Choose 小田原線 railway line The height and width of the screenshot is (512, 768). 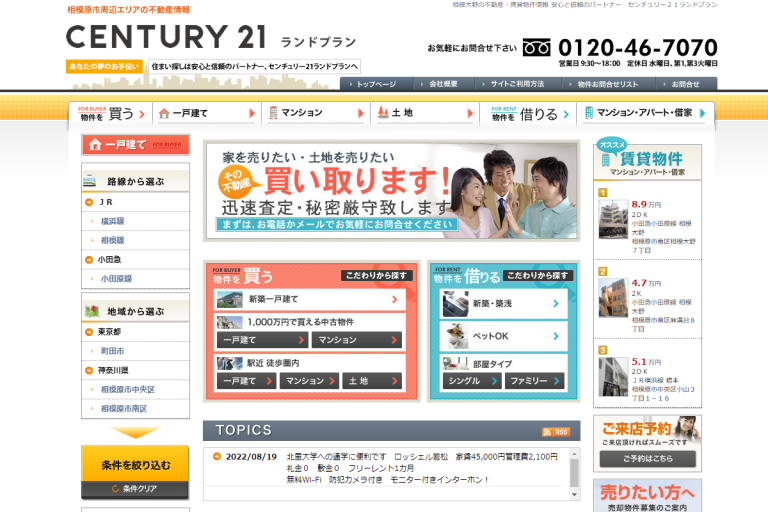click(116, 278)
